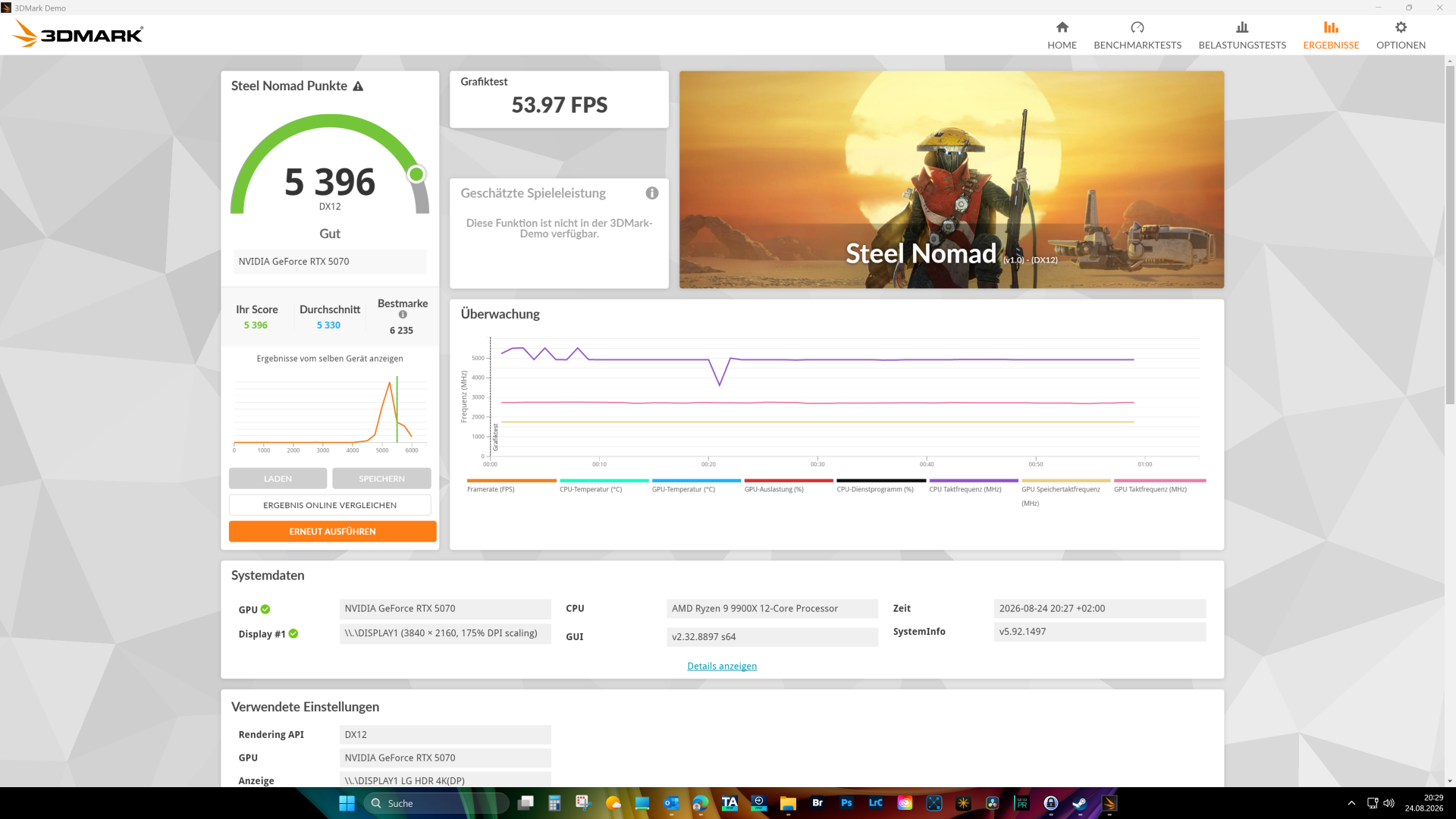
Task: Open the Weather app from the taskbar
Action: pos(613,803)
